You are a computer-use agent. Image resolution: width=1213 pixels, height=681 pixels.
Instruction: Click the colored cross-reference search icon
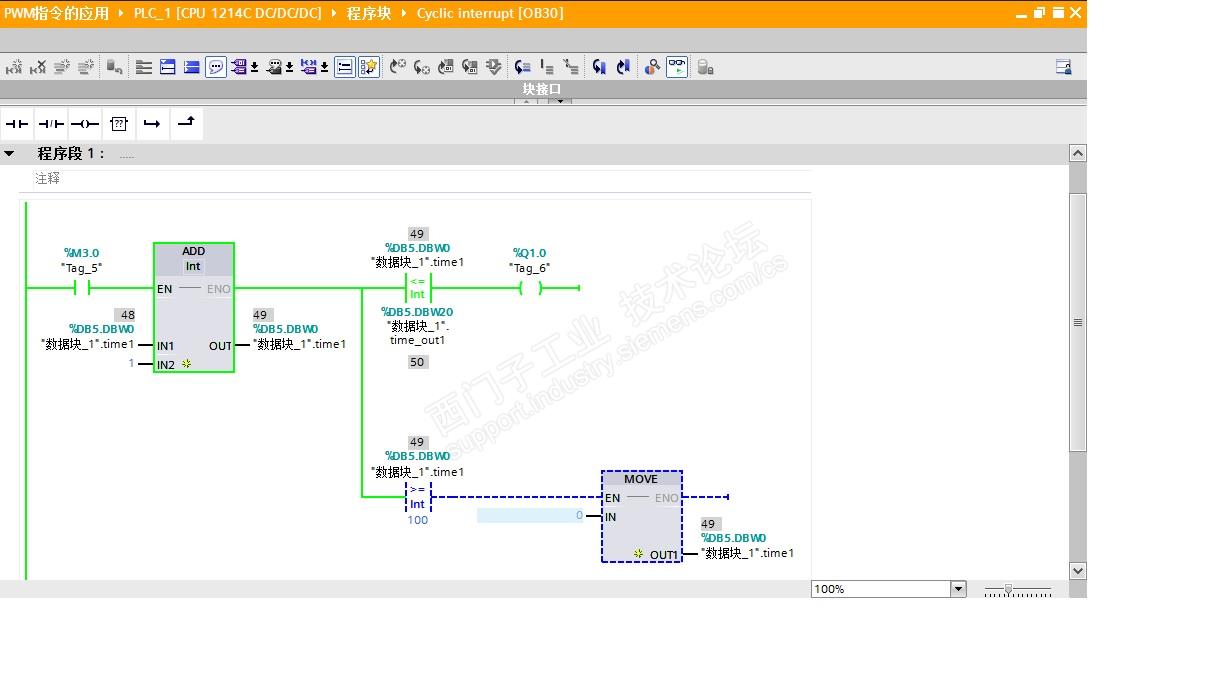point(652,67)
